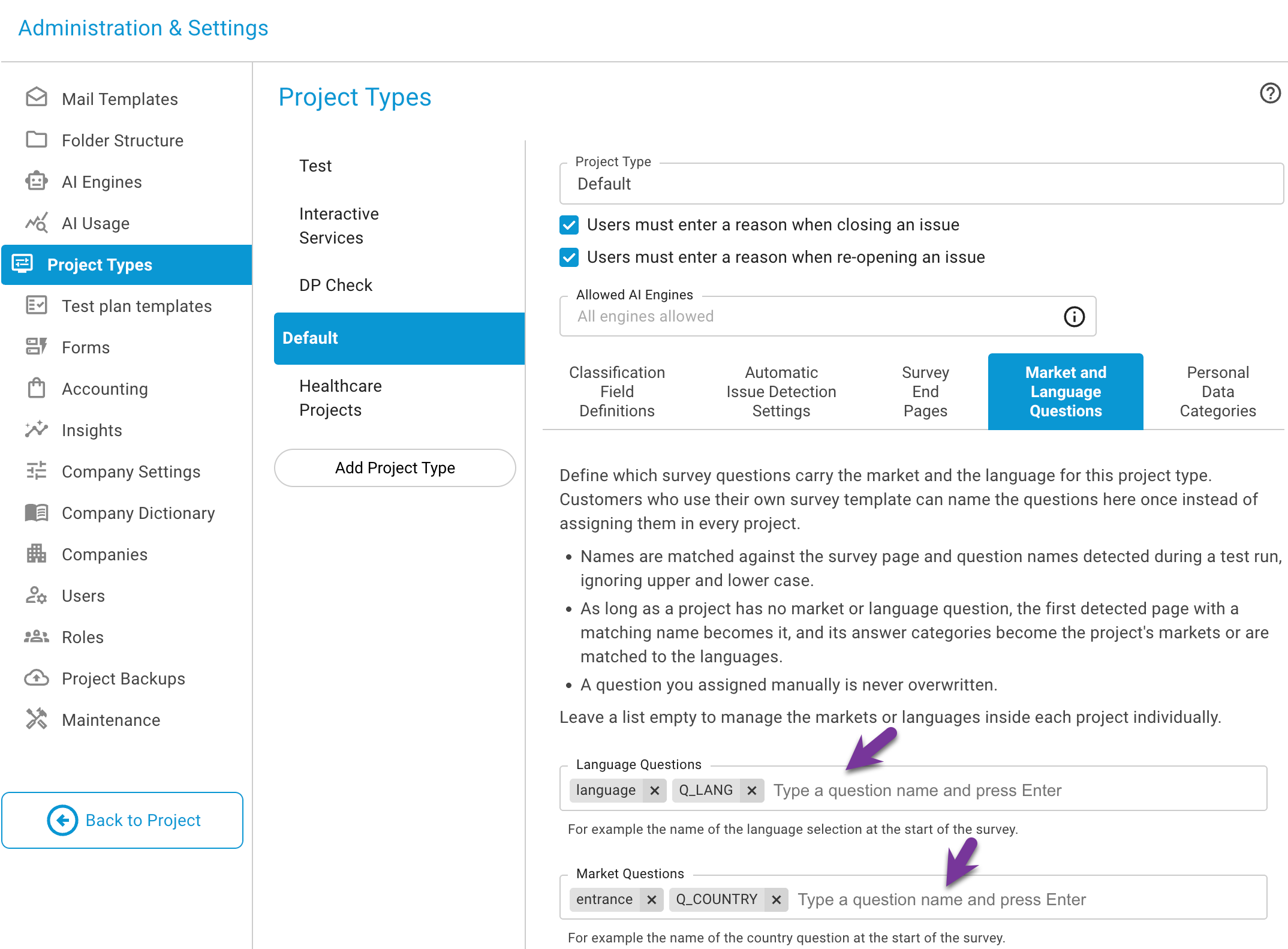Open the Personal Data Categories tab

tap(1217, 391)
